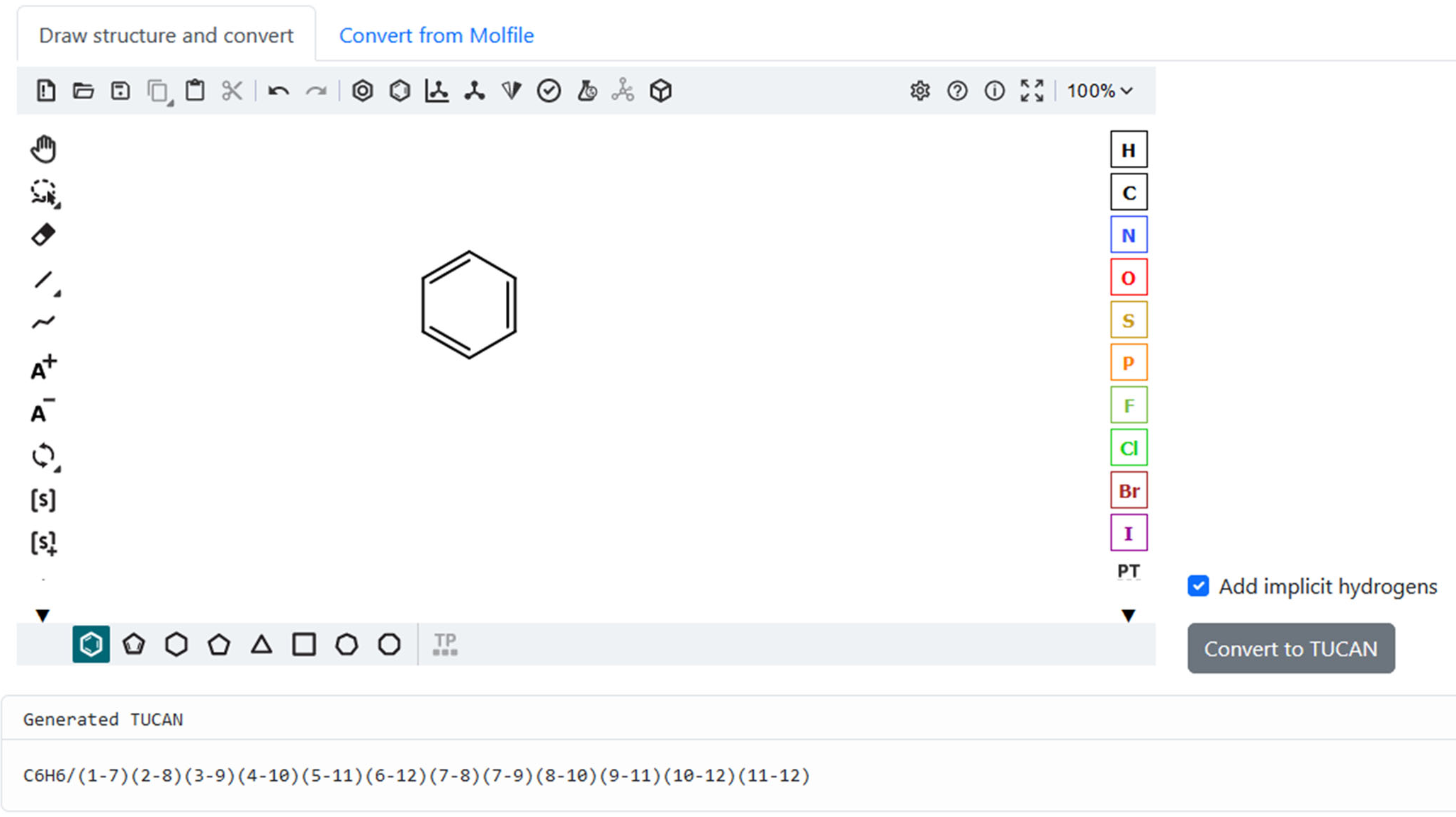Select the Benzene ring template
Screen dimensions: 1456x817
91,644
